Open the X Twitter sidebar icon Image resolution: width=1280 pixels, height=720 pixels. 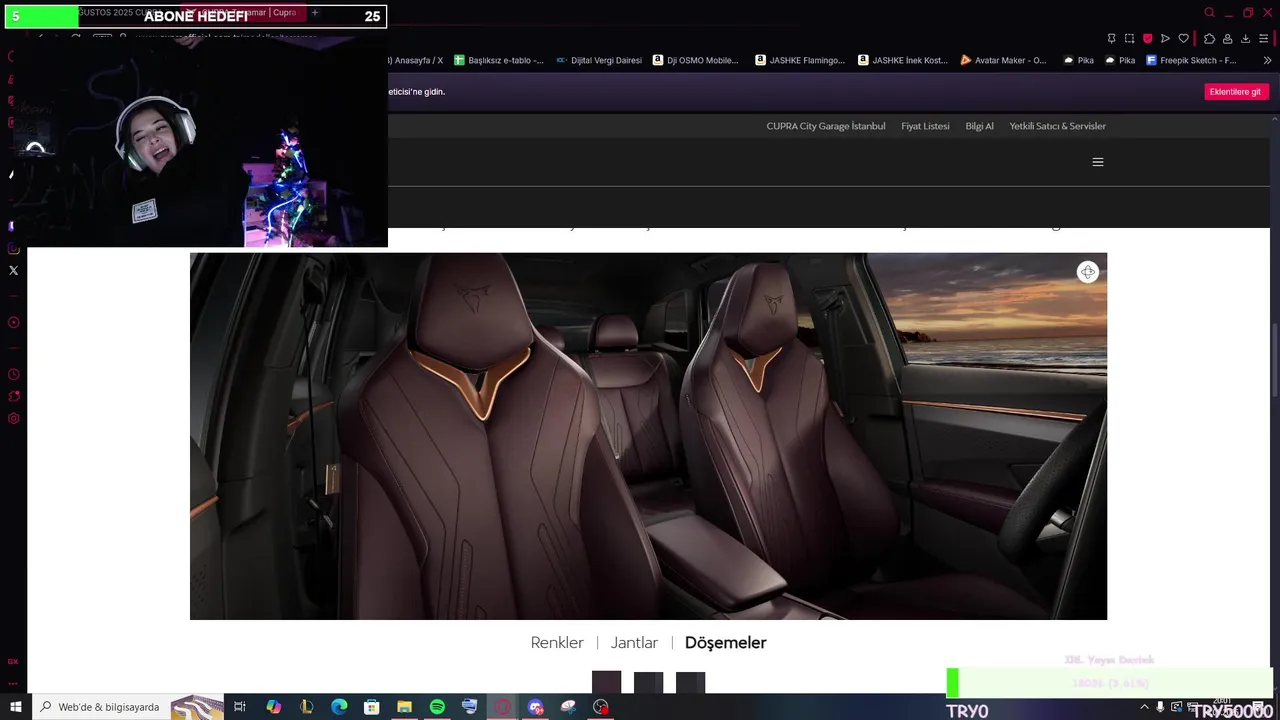13,270
